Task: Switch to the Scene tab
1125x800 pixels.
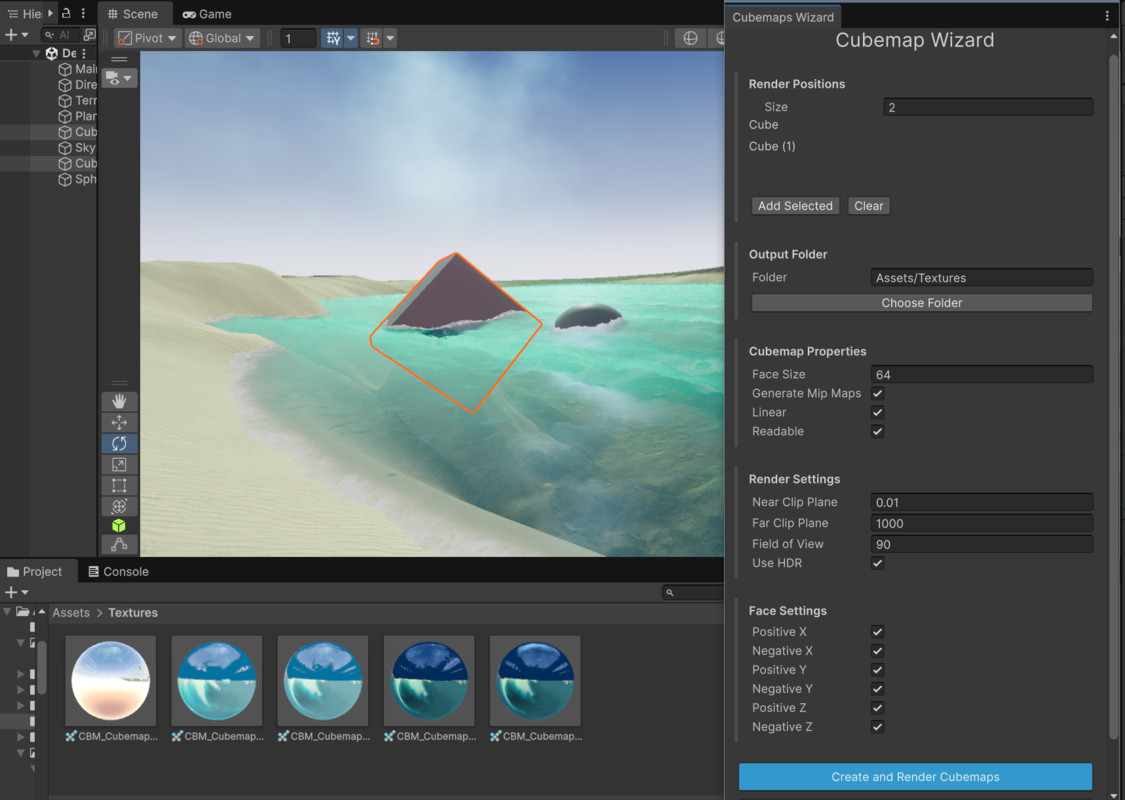Action: click(133, 14)
